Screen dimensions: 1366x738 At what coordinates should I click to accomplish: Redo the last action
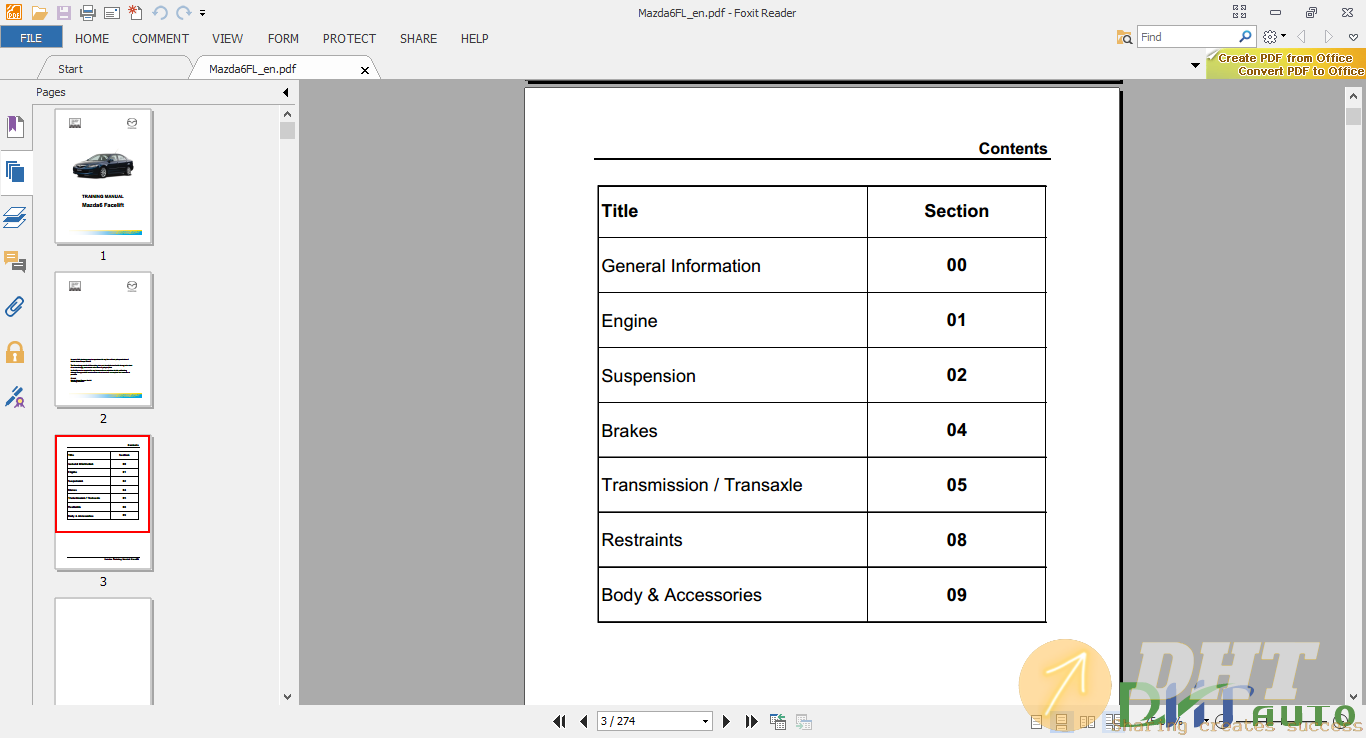click(x=183, y=13)
